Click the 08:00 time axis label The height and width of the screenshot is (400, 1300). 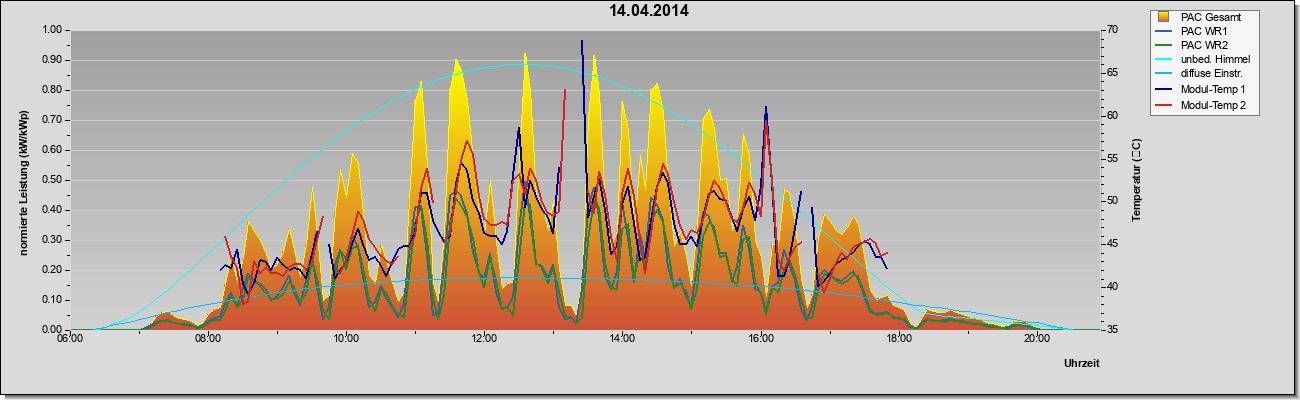pyautogui.click(x=208, y=339)
